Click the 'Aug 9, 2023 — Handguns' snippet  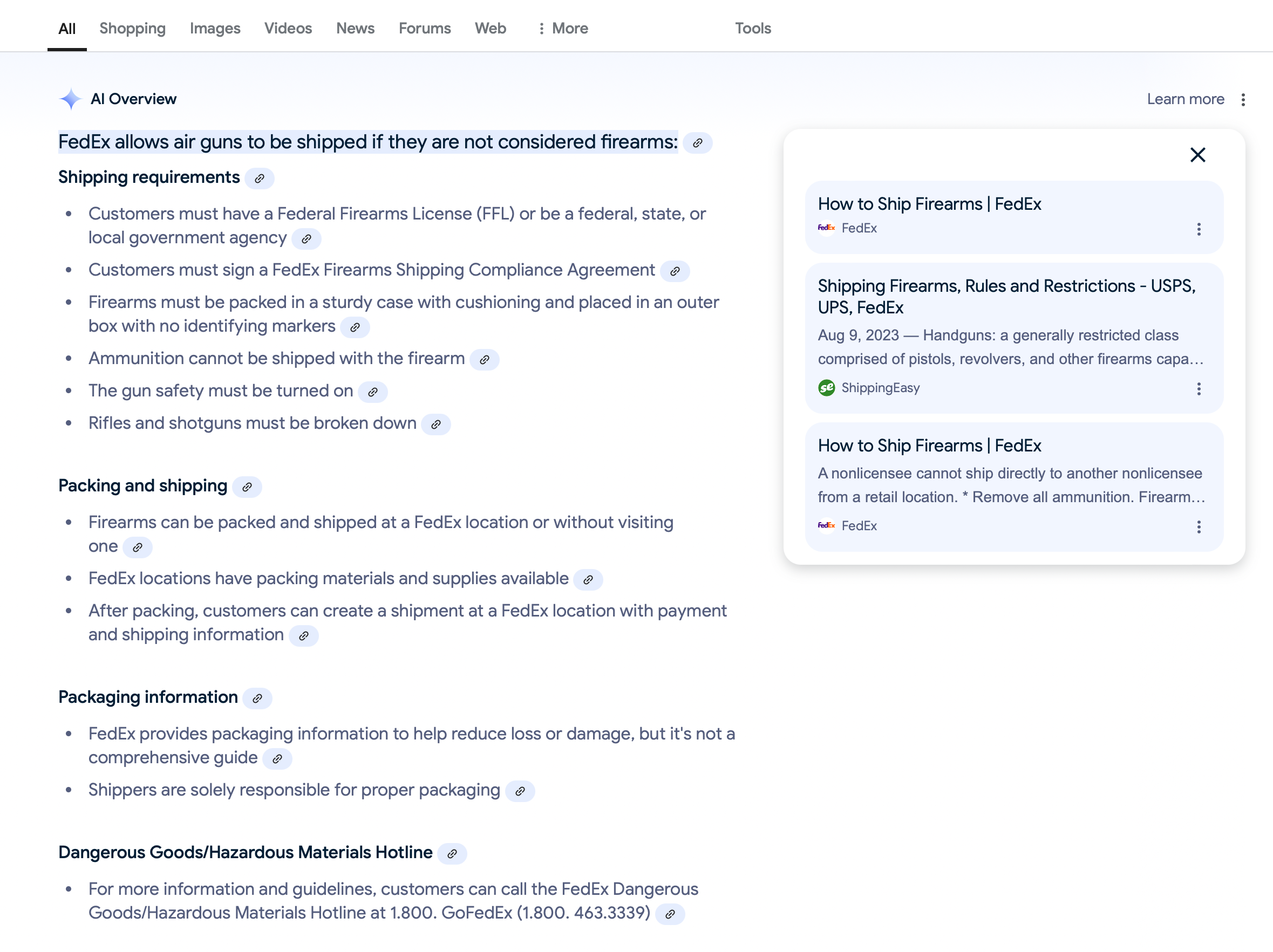point(1011,347)
